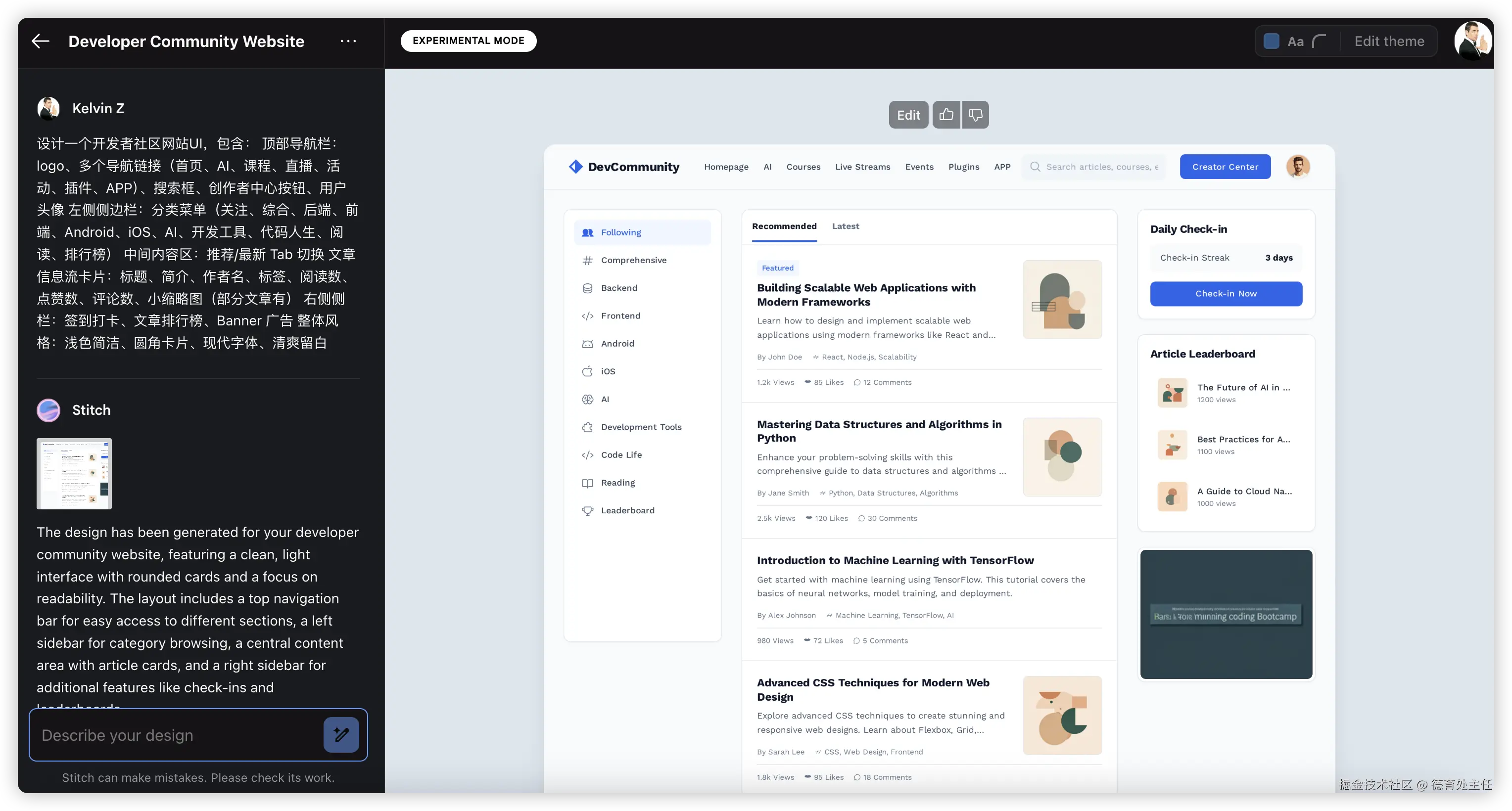Click the thumbs down feedback icon

(x=975, y=114)
